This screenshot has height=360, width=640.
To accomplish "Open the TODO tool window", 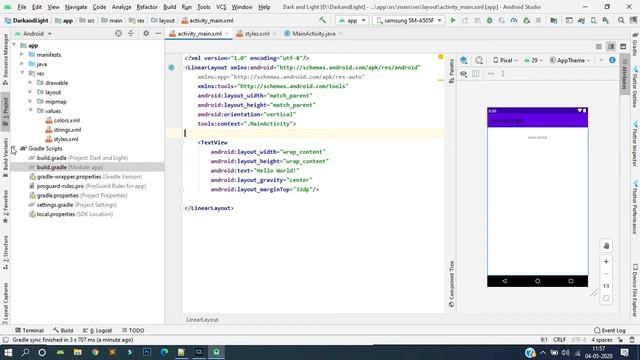I will coord(133,330).
